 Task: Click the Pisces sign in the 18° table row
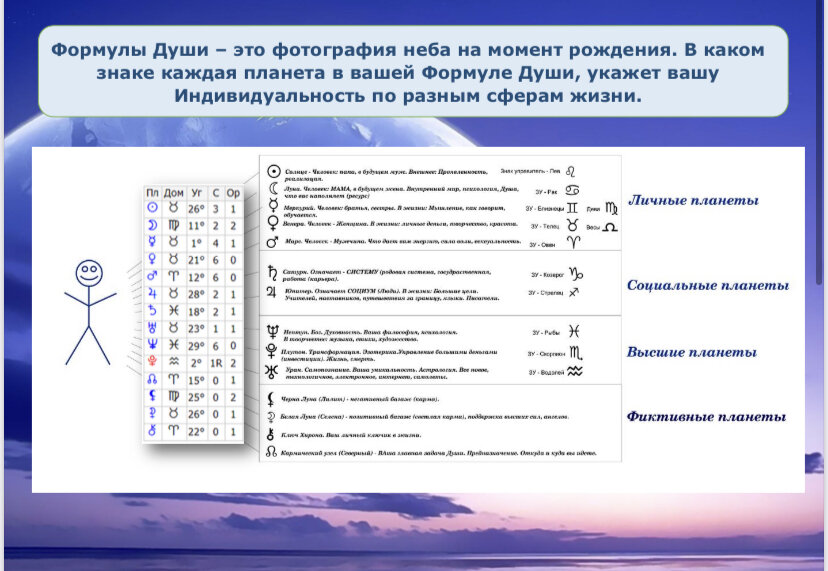(174, 311)
